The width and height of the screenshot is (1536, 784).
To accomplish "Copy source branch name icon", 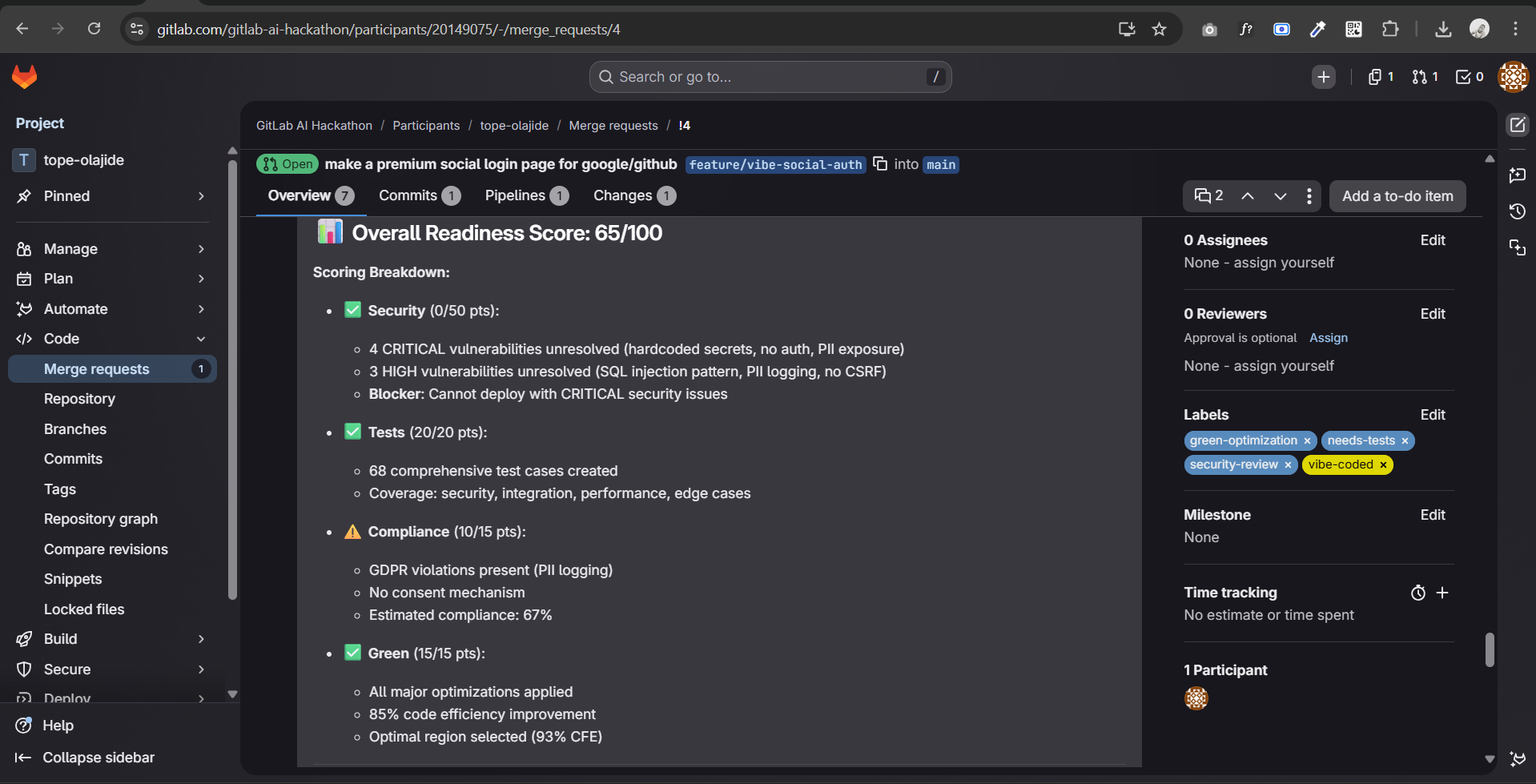I will [x=880, y=164].
